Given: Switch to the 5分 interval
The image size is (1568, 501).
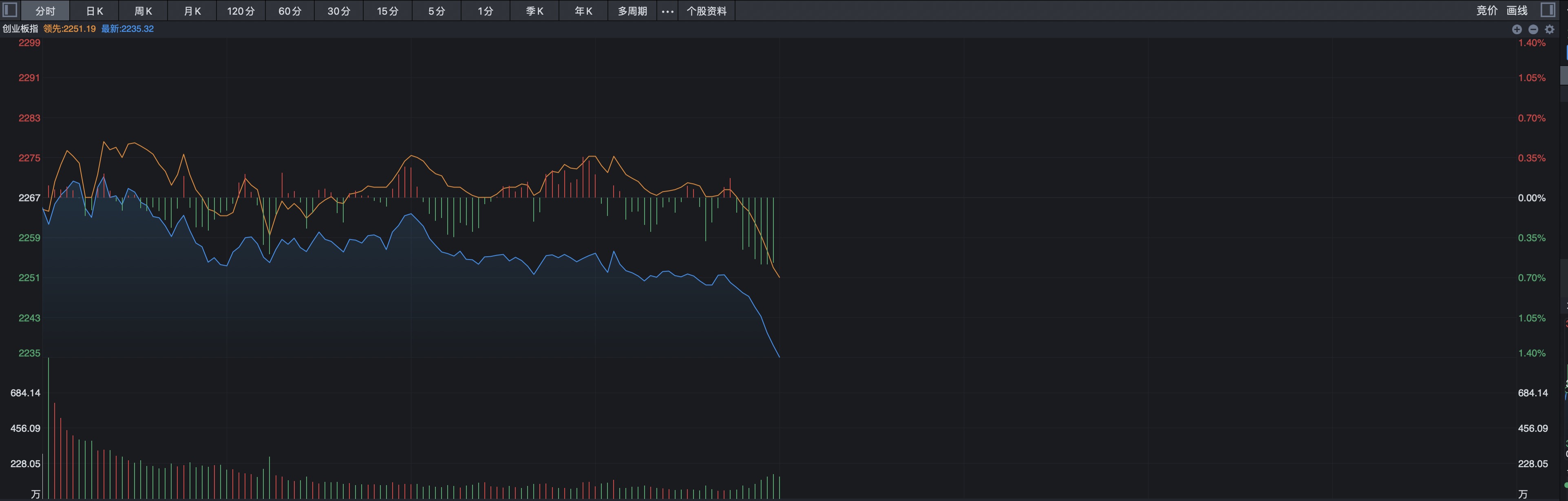Looking at the screenshot, I should [436, 10].
